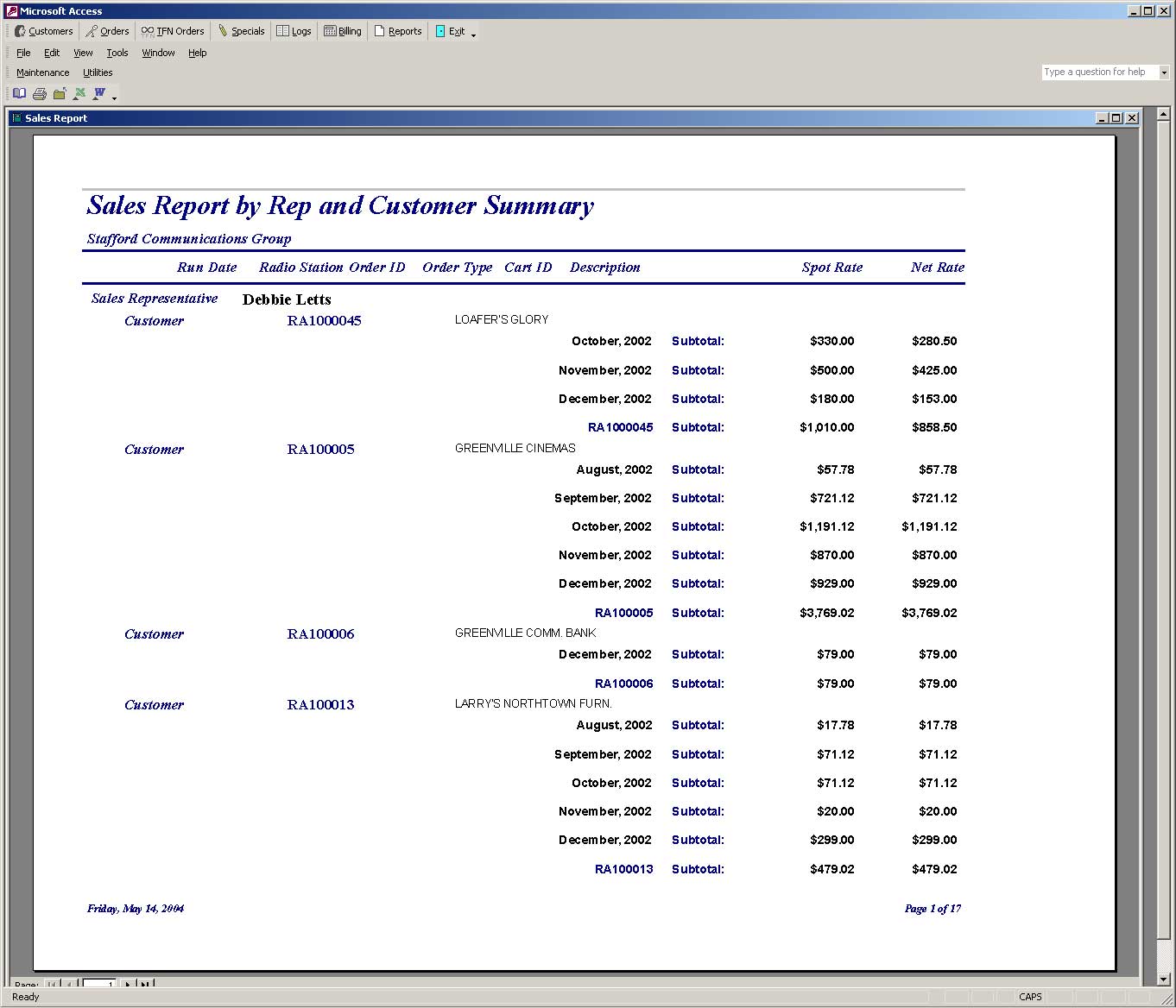This screenshot has height=1008, width=1176.
Task: Click the CAPS status bar indicator
Action: 1030,997
